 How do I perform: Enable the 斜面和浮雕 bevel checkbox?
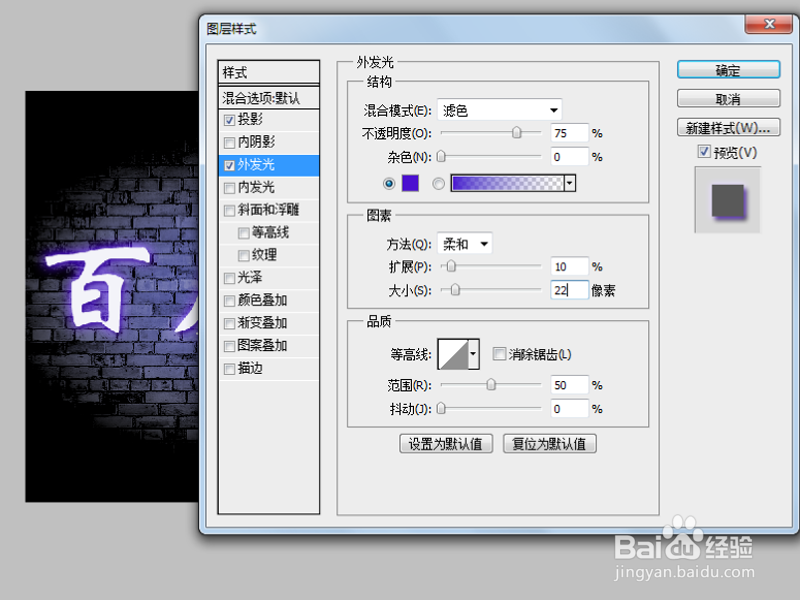tap(230, 211)
